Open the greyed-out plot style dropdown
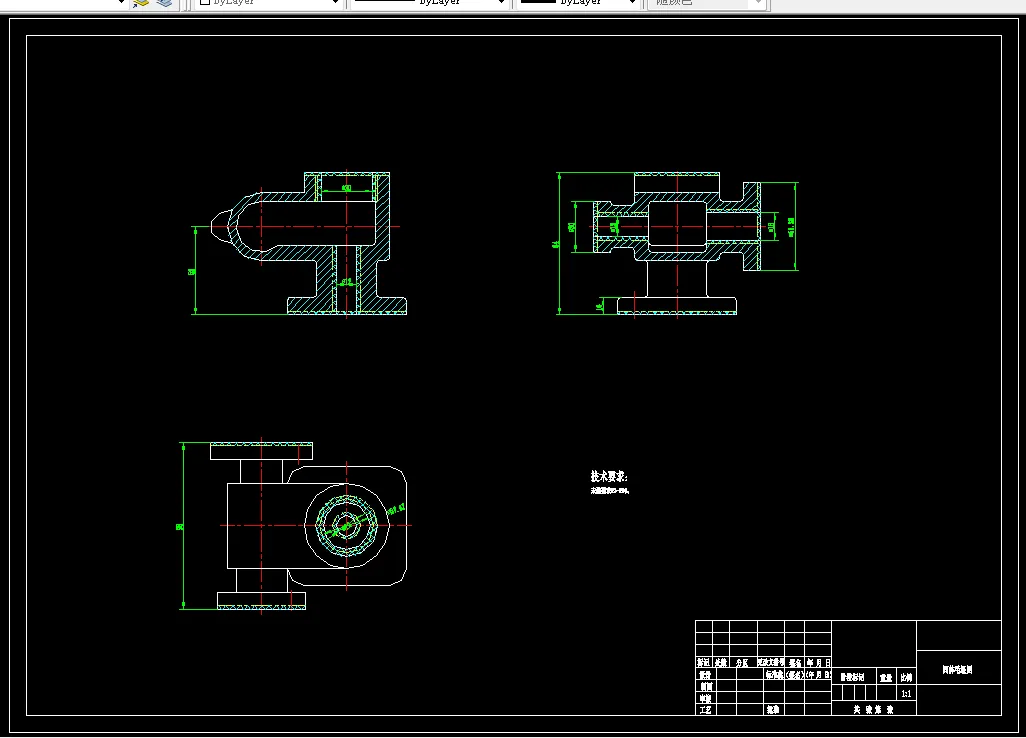The width and height of the screenshot is (1026, 738). (x=706, y=3)
